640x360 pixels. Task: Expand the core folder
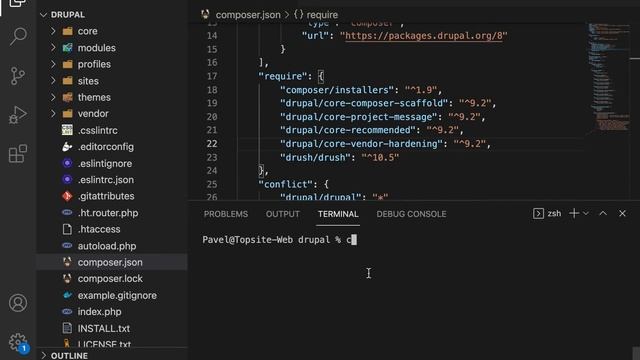coord(53,31)
